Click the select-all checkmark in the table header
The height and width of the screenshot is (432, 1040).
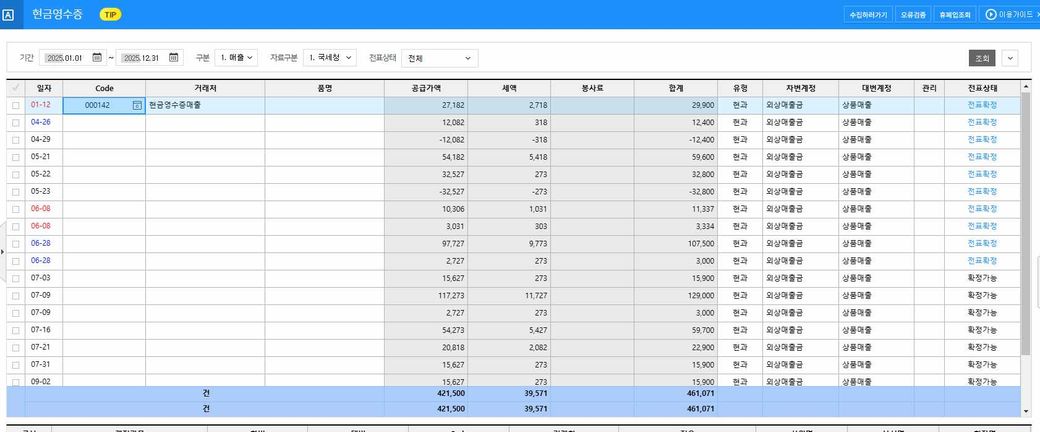(x=15, y=88)
